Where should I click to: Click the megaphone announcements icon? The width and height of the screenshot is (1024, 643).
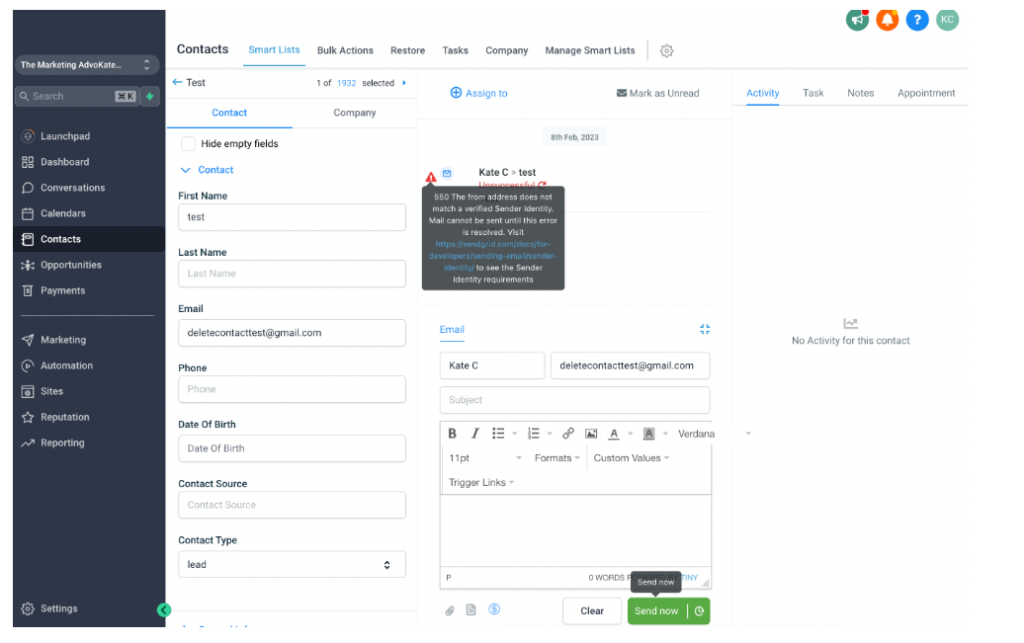pos(857,20)
